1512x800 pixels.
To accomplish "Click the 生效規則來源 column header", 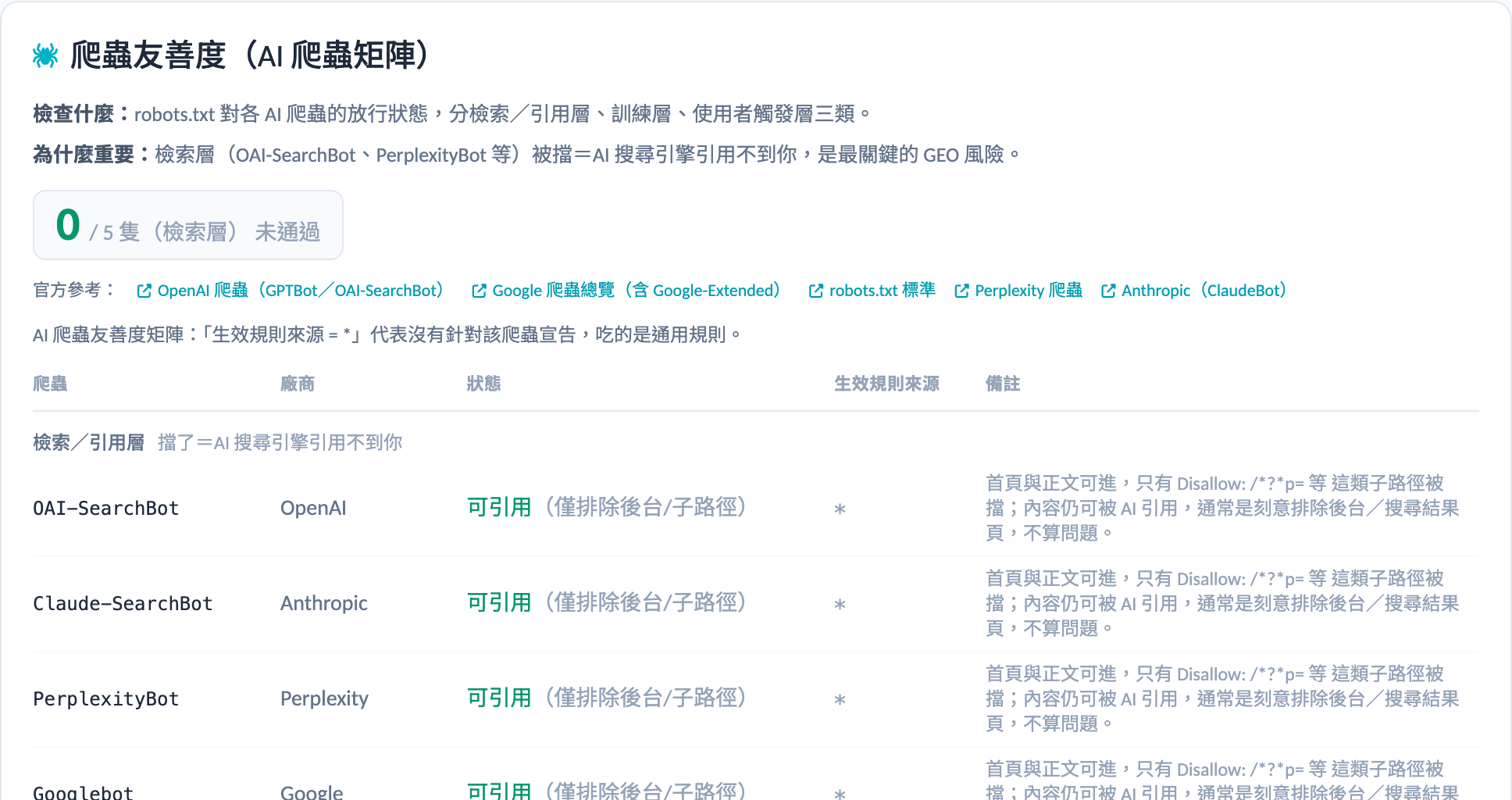I will 886,384.
